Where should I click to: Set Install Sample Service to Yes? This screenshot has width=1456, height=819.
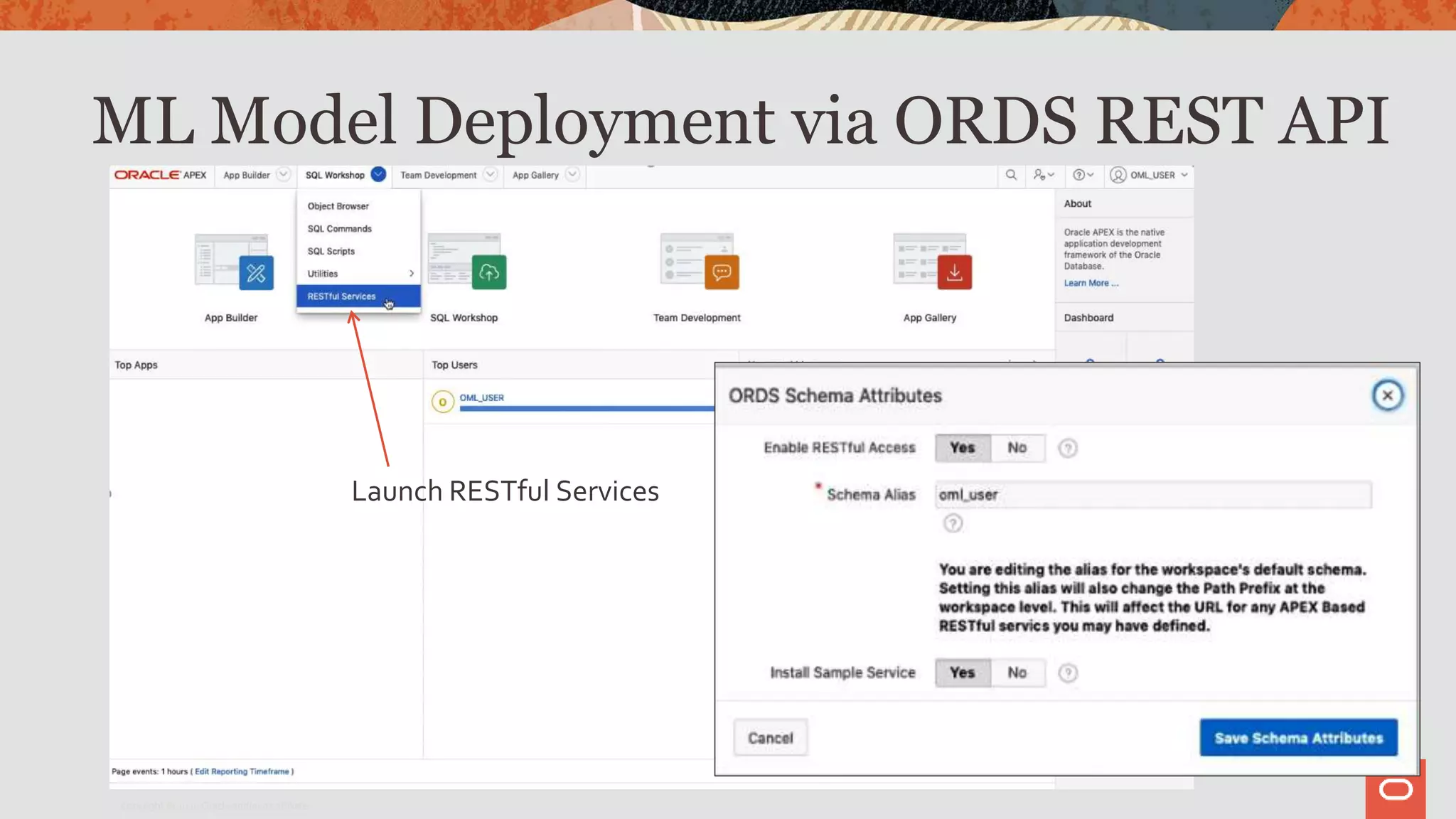point(963,673)
